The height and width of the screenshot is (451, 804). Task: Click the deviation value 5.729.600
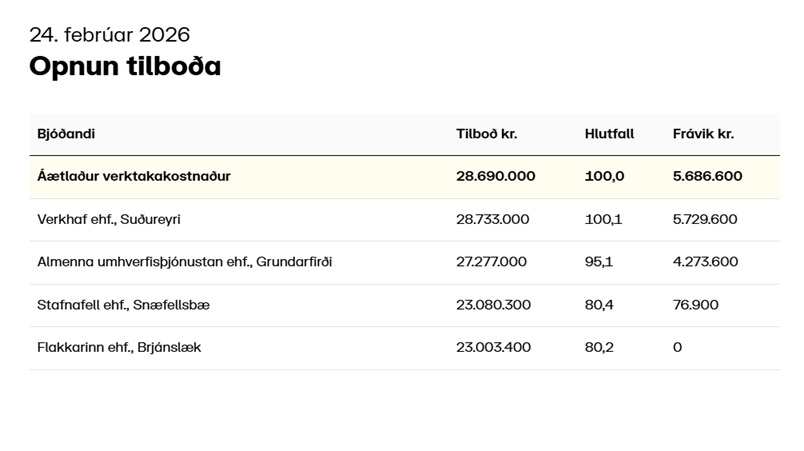[705, 219]
